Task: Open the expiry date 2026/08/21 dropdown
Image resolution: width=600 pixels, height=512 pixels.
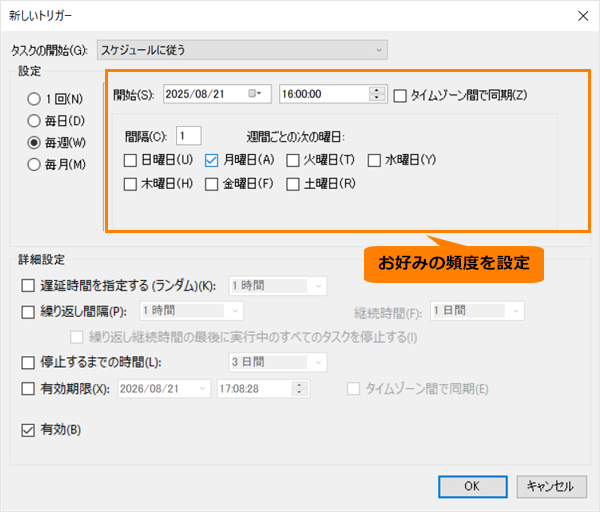Action: pos(164,389)
